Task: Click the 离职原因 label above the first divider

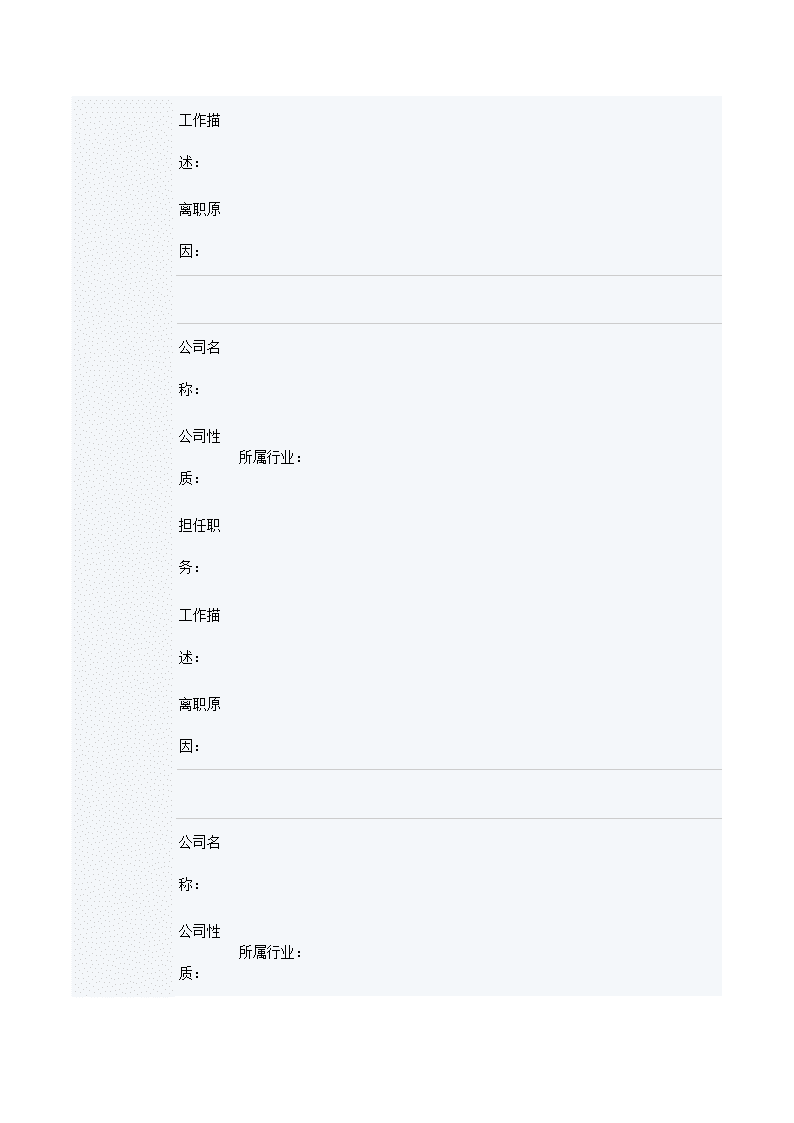Action: click(199, 230)
